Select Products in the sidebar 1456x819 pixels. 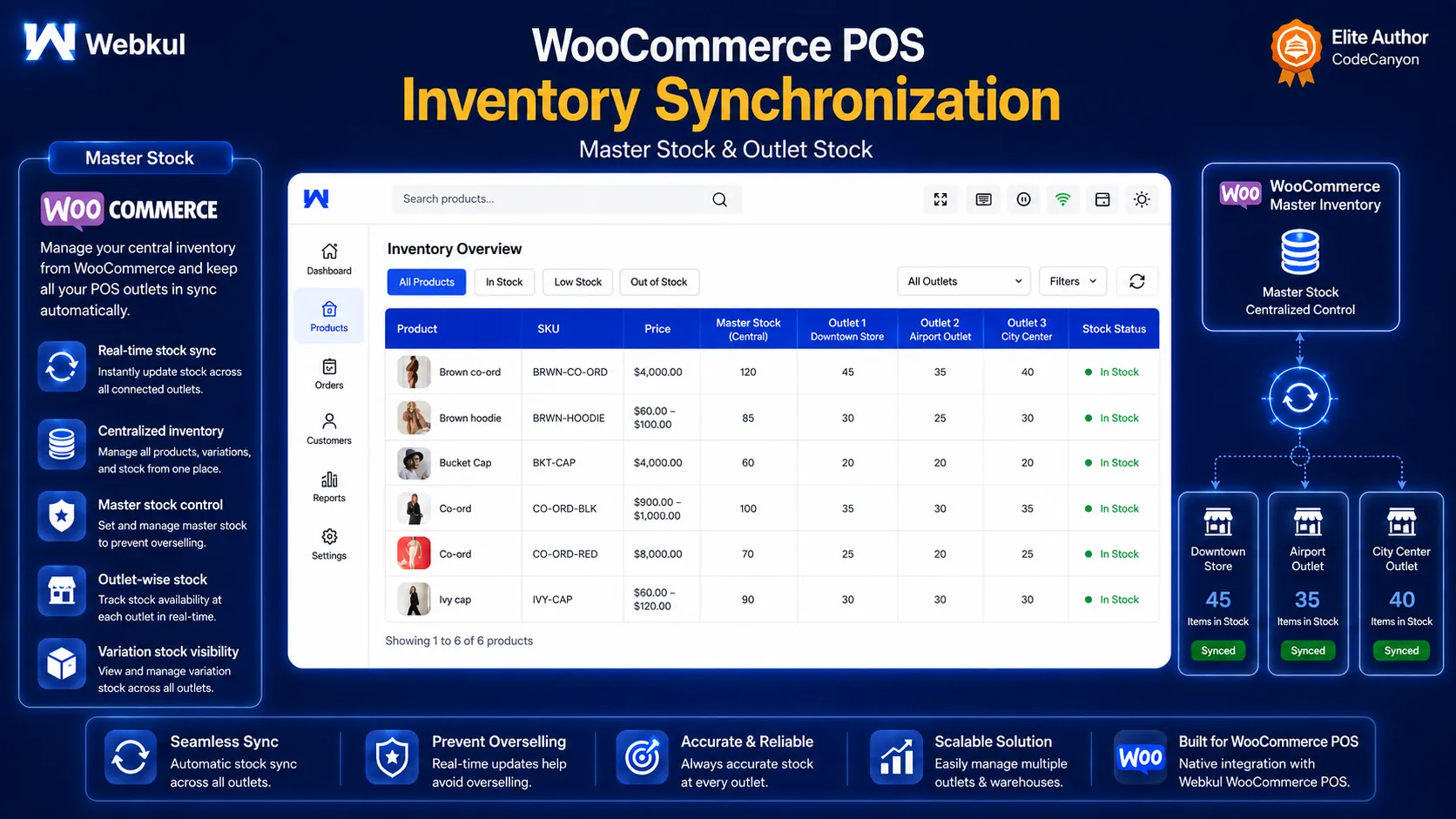coord(329,317)
